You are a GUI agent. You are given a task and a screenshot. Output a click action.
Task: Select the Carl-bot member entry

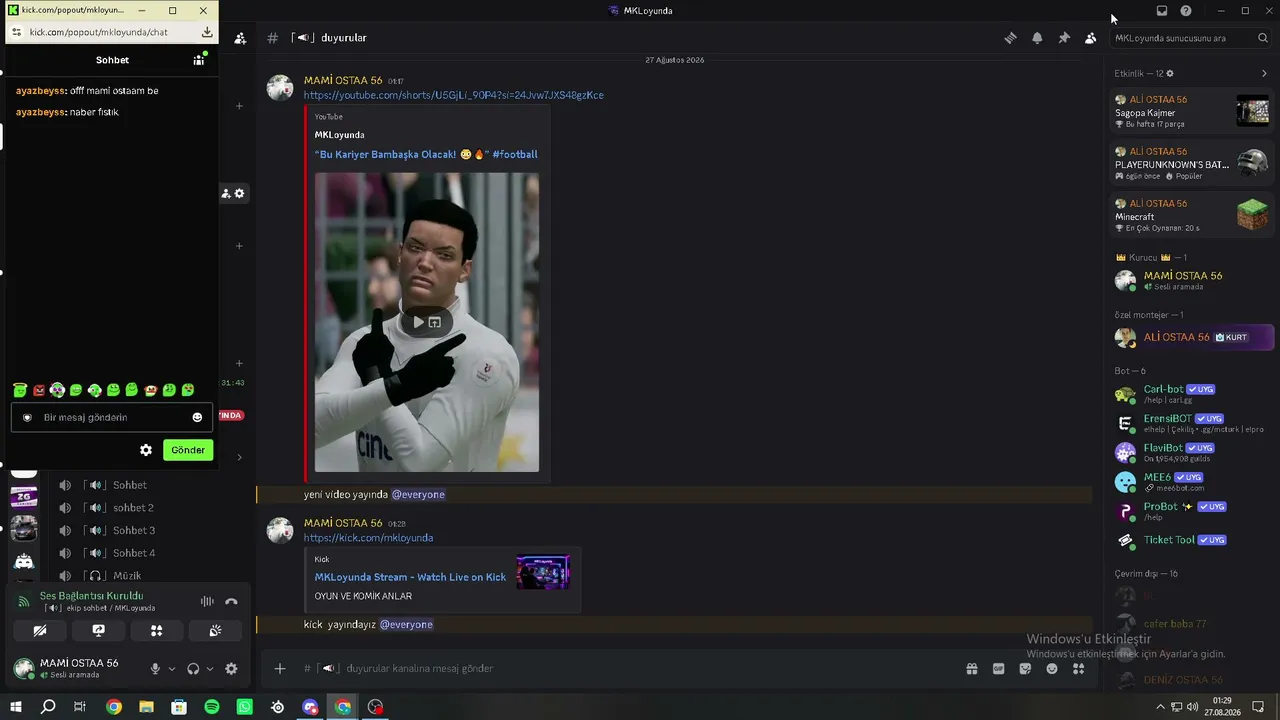tap(1191, 393)
